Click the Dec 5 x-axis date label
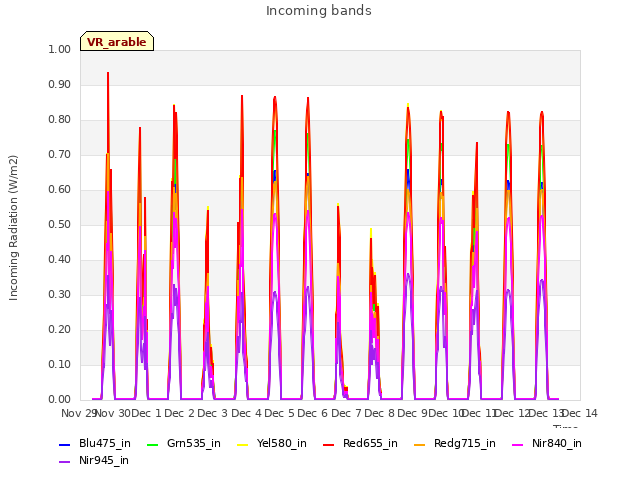Screen dimensions: 640x480 click(280, 413)
